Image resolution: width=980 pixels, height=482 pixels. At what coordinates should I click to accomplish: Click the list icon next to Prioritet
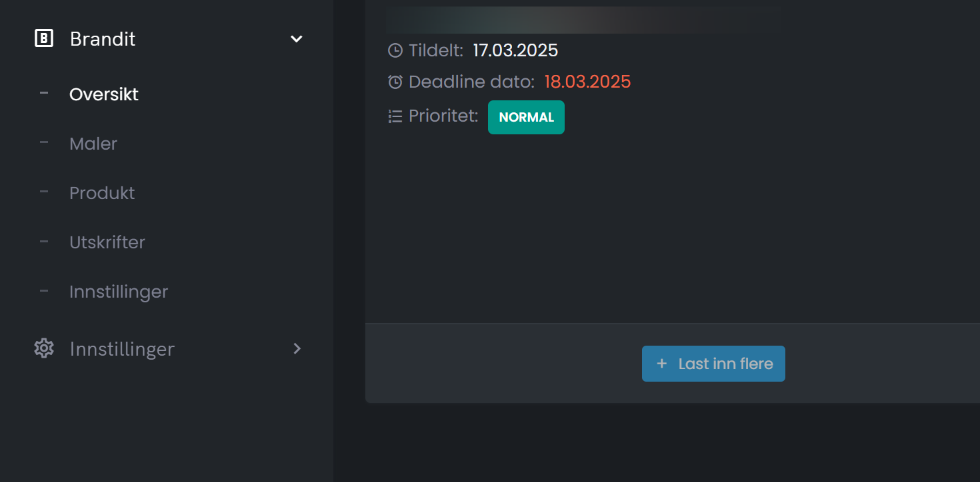tap(395, 117)
